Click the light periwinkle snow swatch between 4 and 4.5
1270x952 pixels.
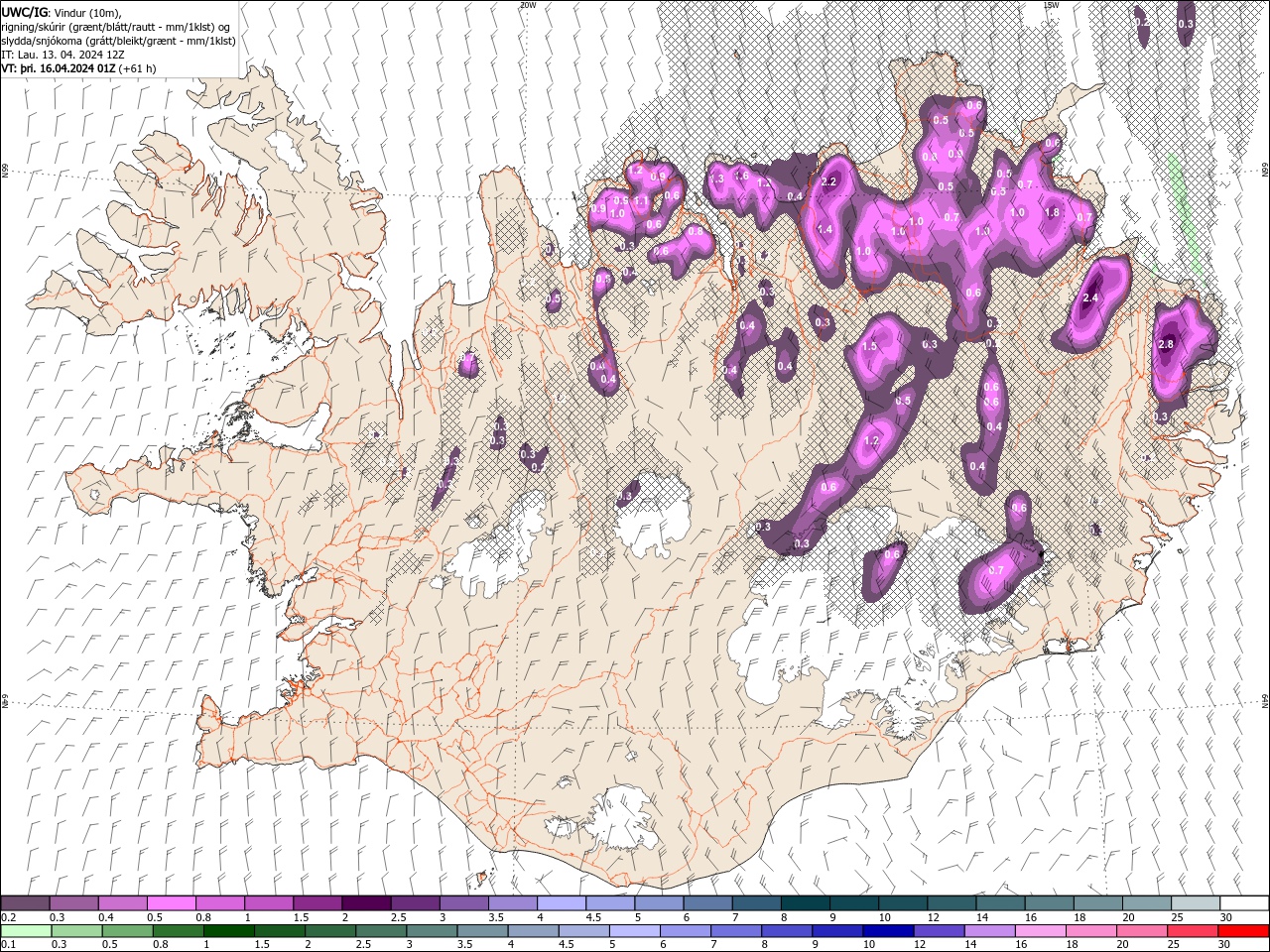click(560, 903)
